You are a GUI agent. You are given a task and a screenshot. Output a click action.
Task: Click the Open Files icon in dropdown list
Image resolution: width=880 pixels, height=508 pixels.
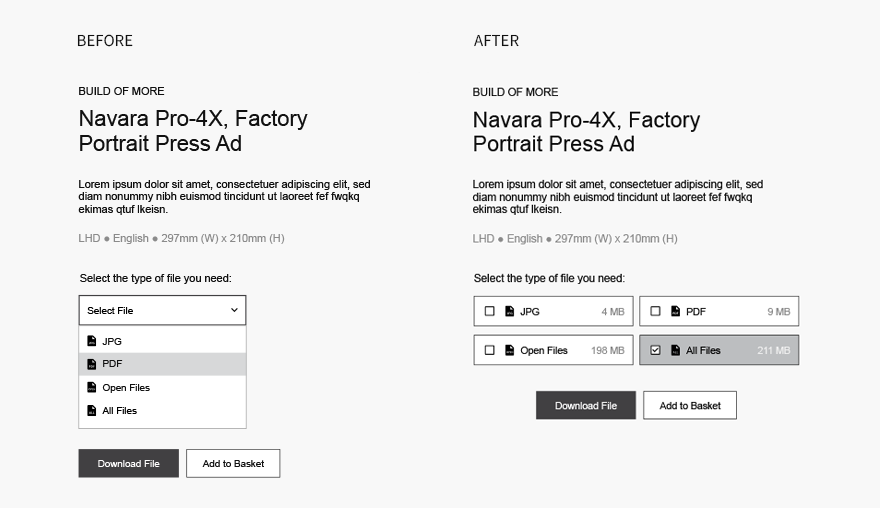[92, 387]
